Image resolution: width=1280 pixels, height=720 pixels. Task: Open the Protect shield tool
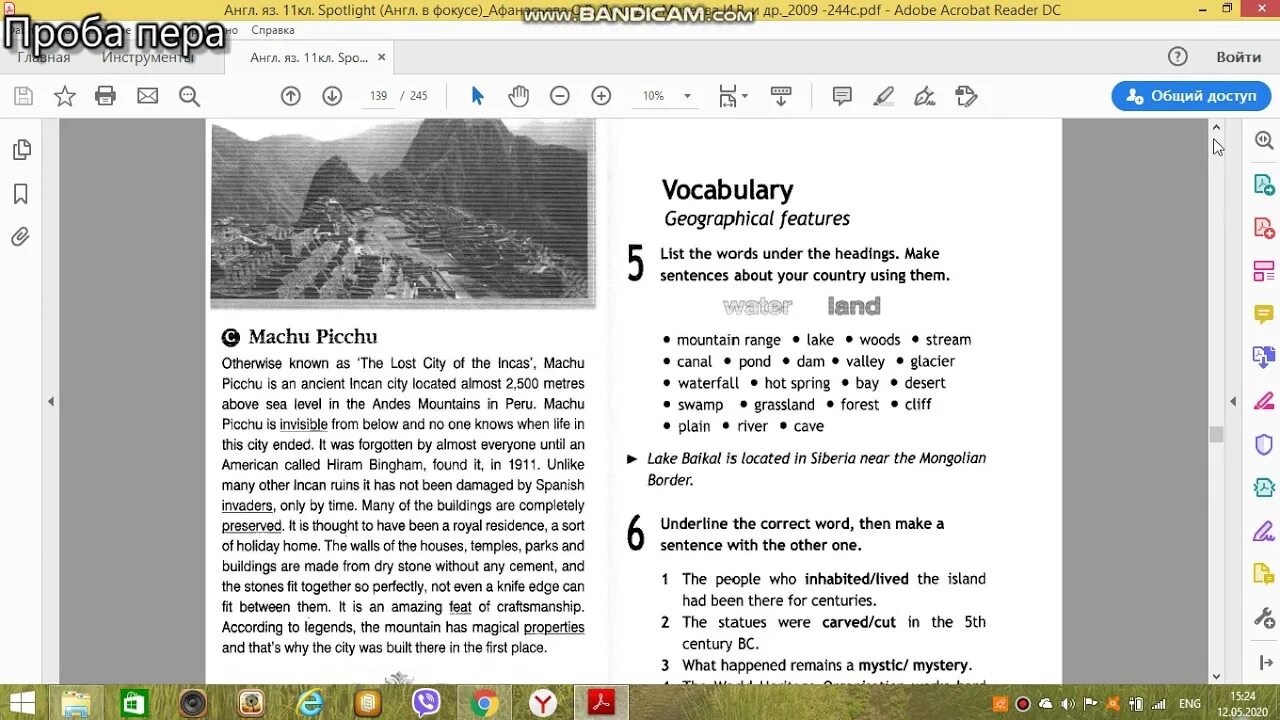tap(1264, 444)
